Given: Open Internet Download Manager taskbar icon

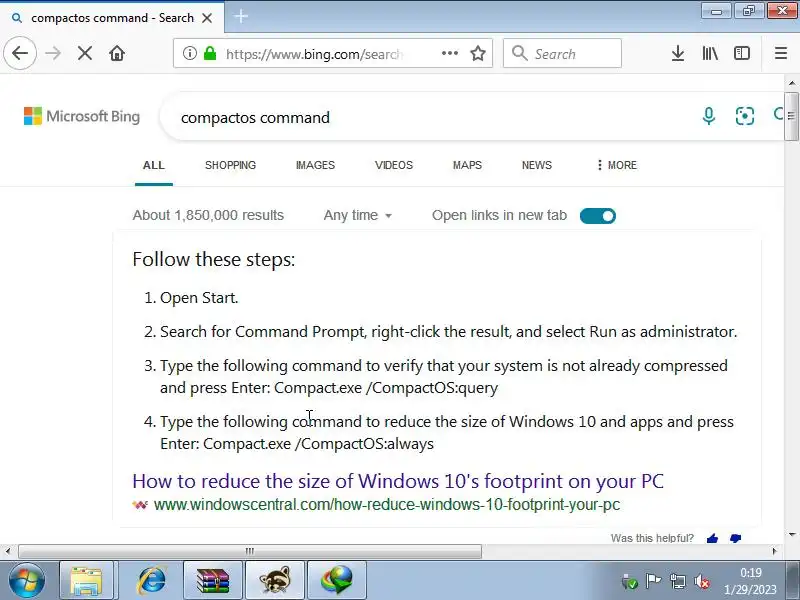Looking at the screenshot, I should pos(337,581).
